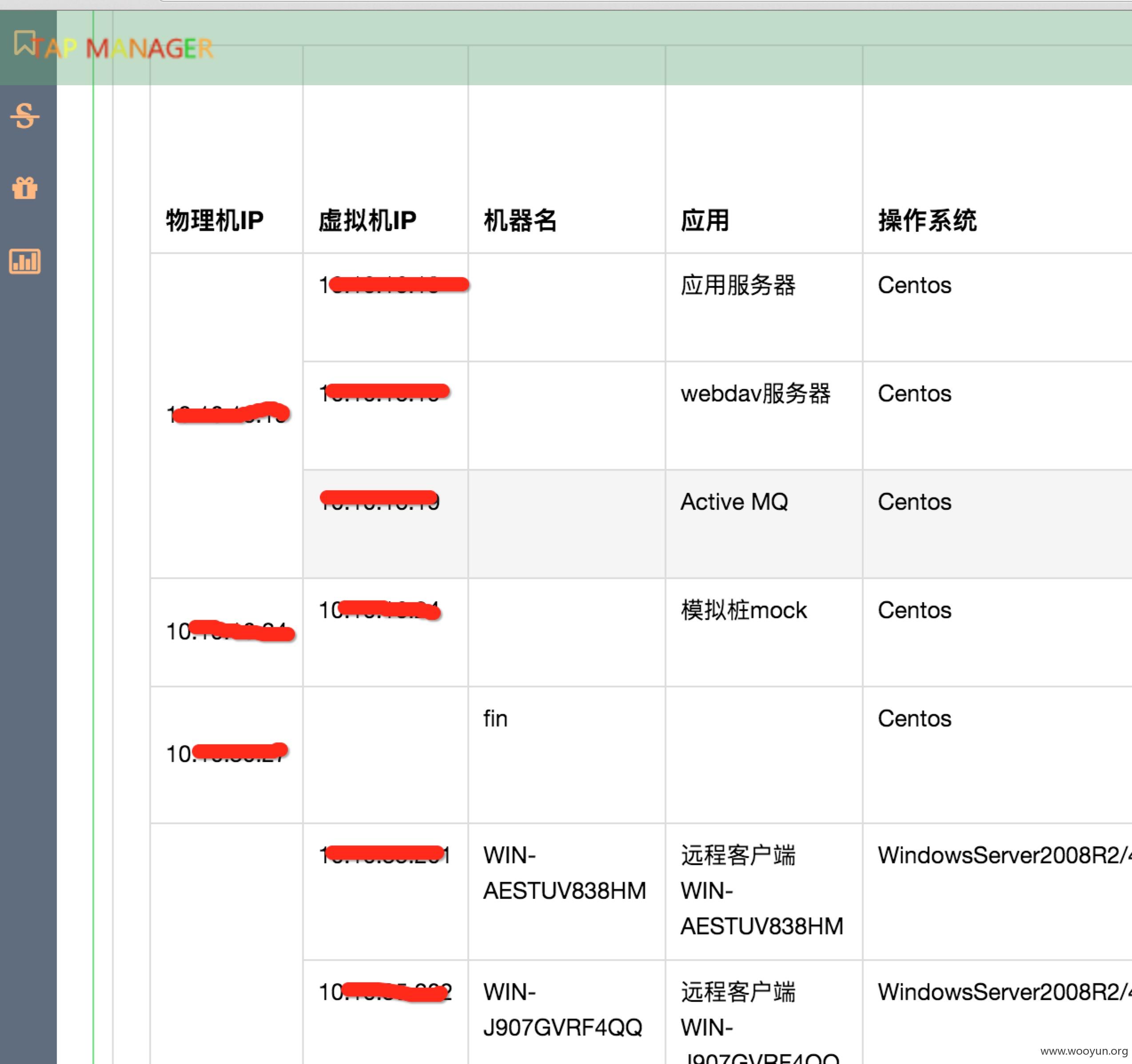Screen dimensions: 1132x1064
Task: Click Centos in the fin row
Action: click(x=914, y=719)
